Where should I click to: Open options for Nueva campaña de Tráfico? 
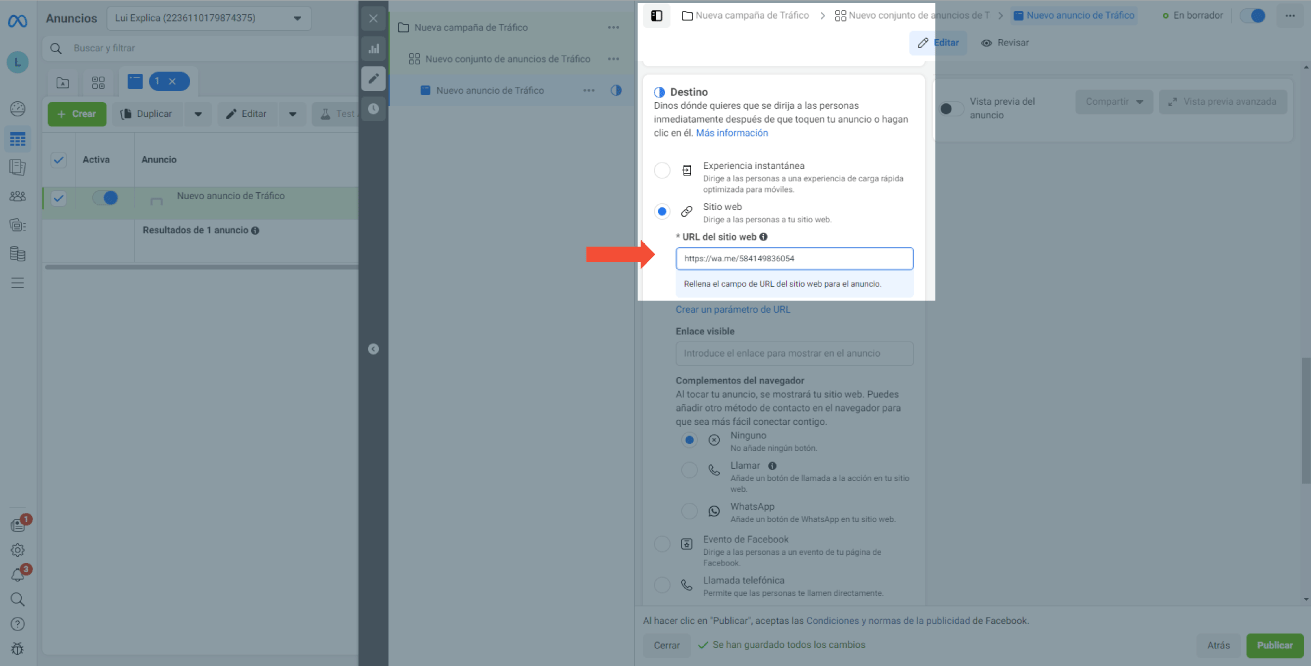(x=613, y=28)
